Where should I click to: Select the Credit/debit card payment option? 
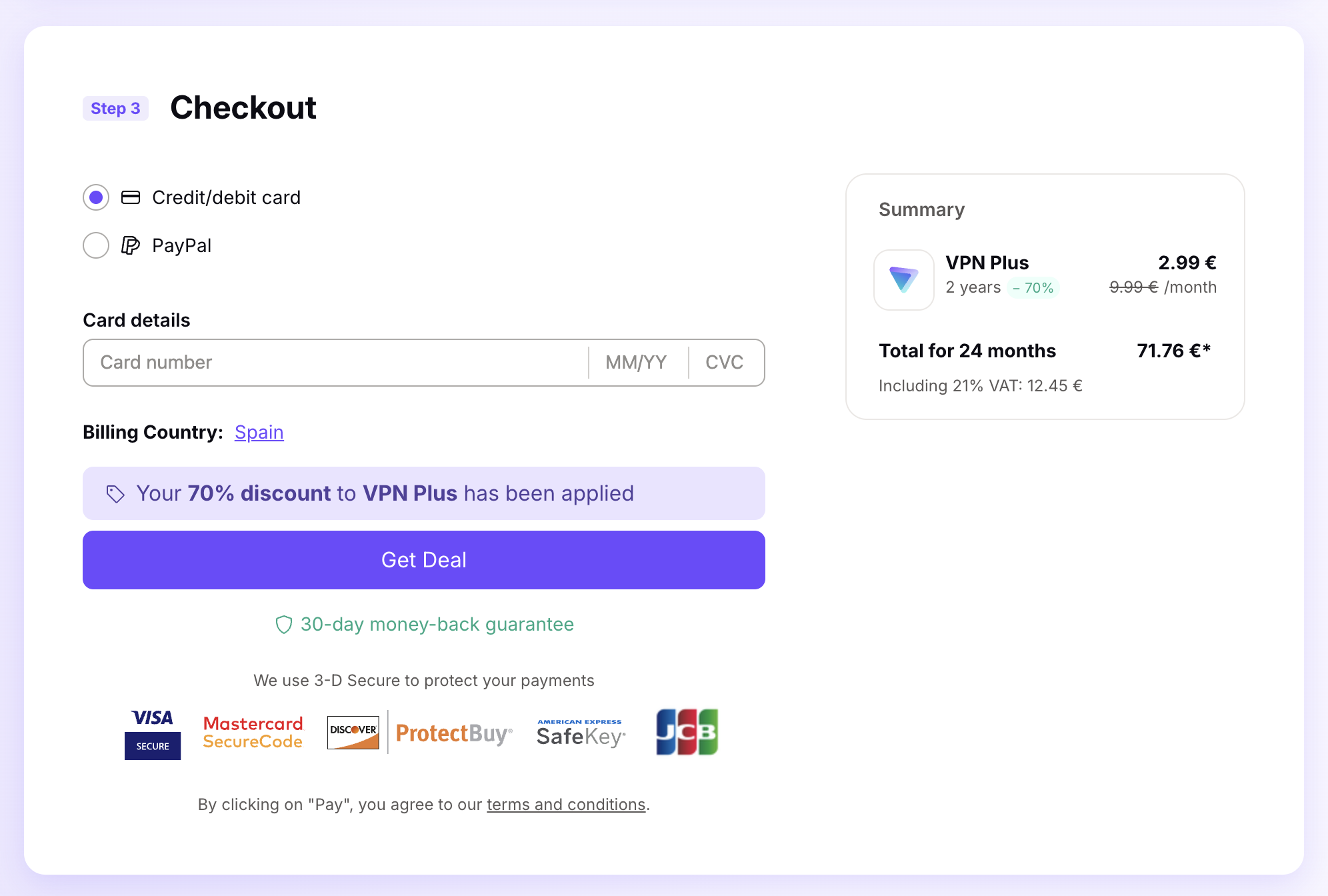coord(95,197)
